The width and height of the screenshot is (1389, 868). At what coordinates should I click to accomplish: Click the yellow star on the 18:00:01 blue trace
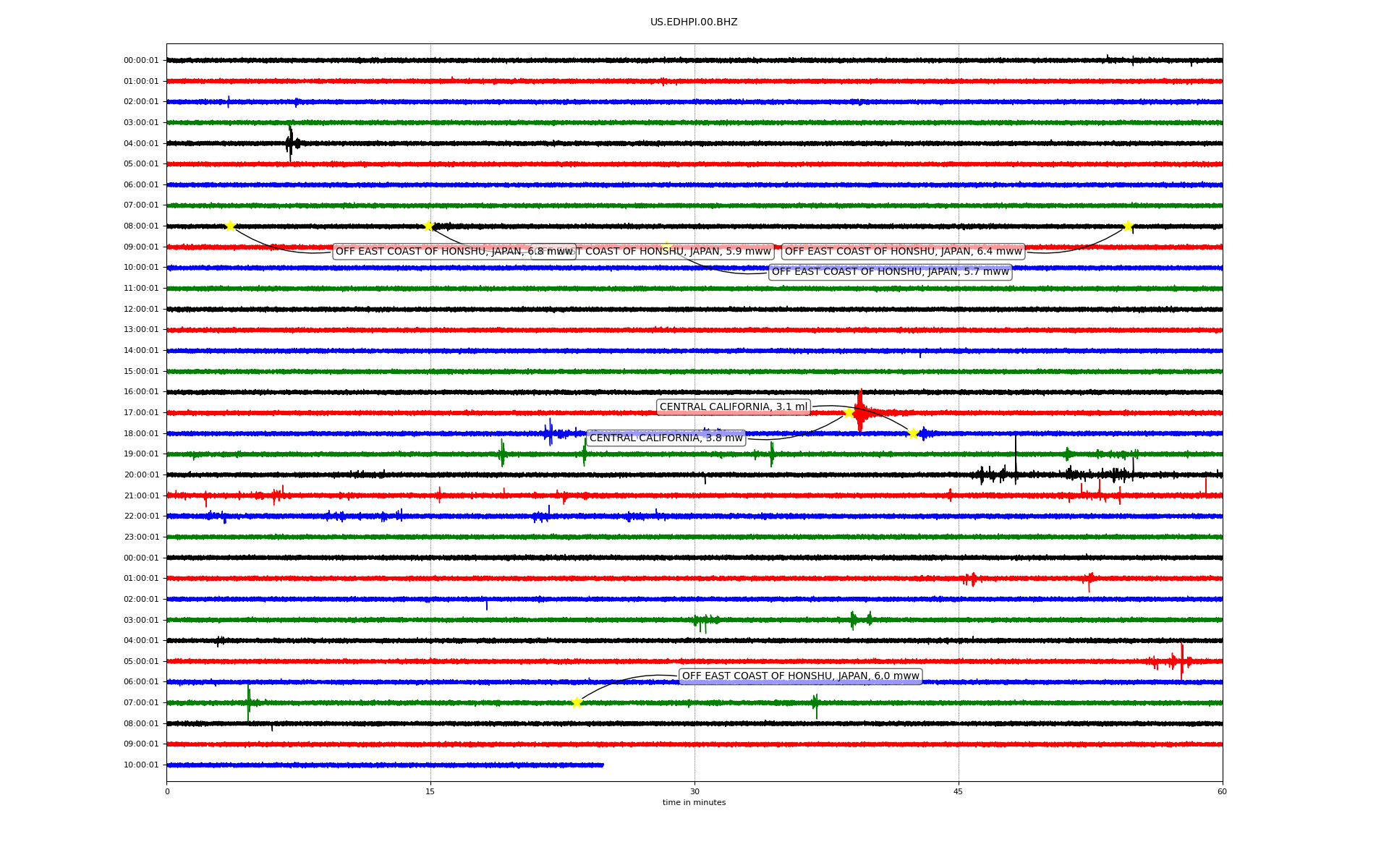point(913,433)
